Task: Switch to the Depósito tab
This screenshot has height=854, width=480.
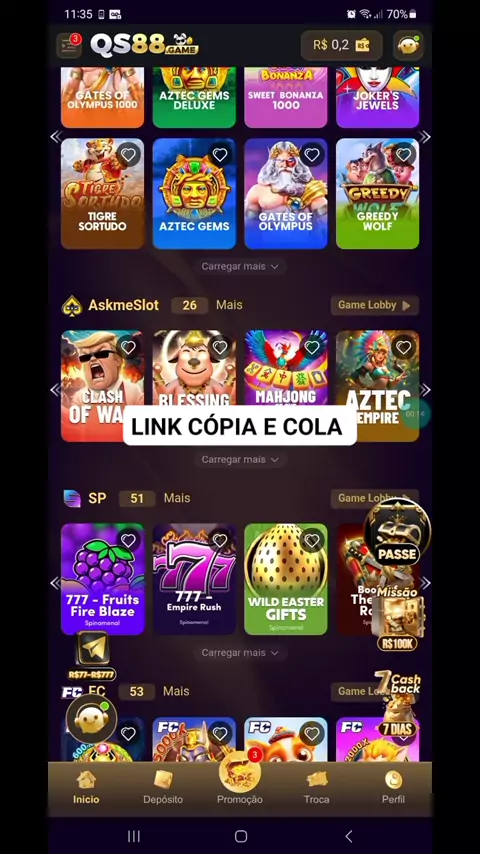Action: [x=163, y=787]
